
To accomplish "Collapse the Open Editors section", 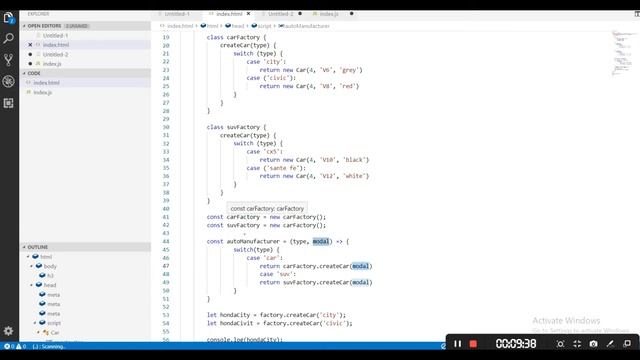I will point(24,26).
